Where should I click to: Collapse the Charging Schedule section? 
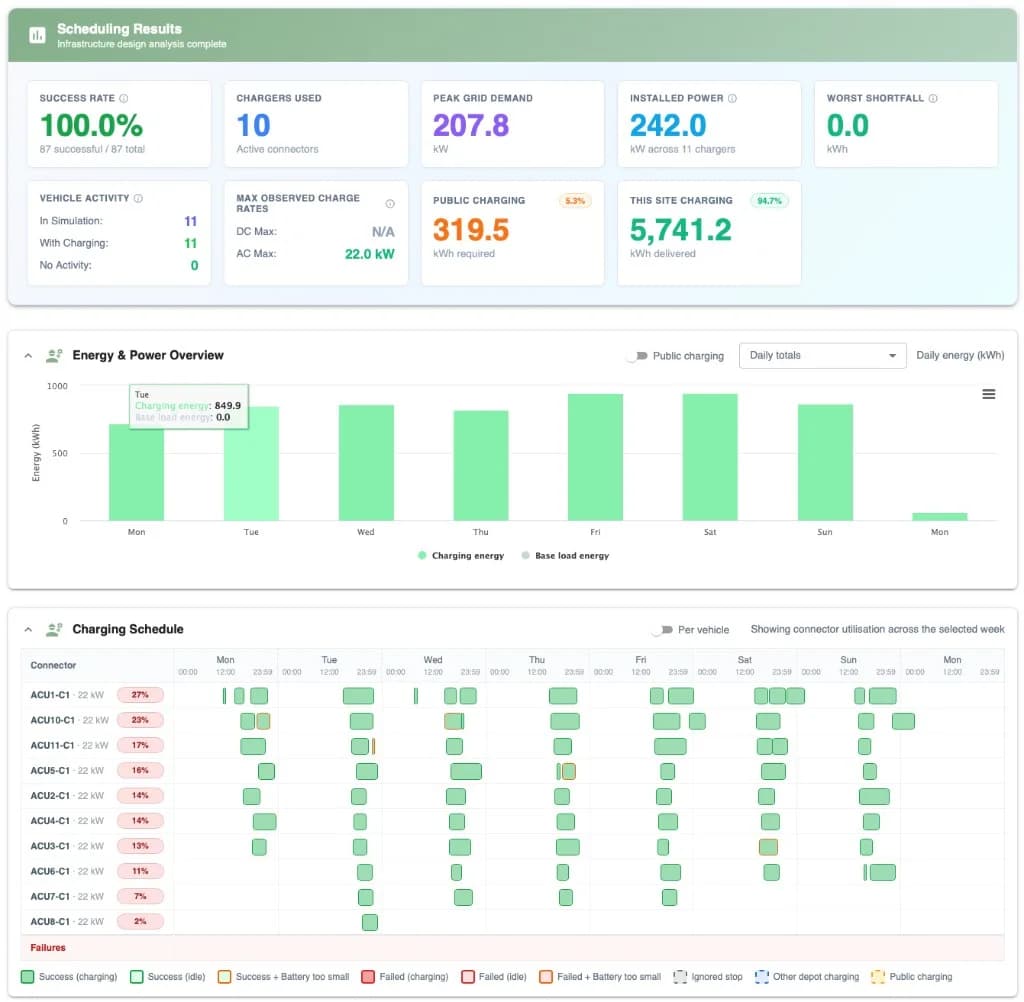click(x=28, y=630)
